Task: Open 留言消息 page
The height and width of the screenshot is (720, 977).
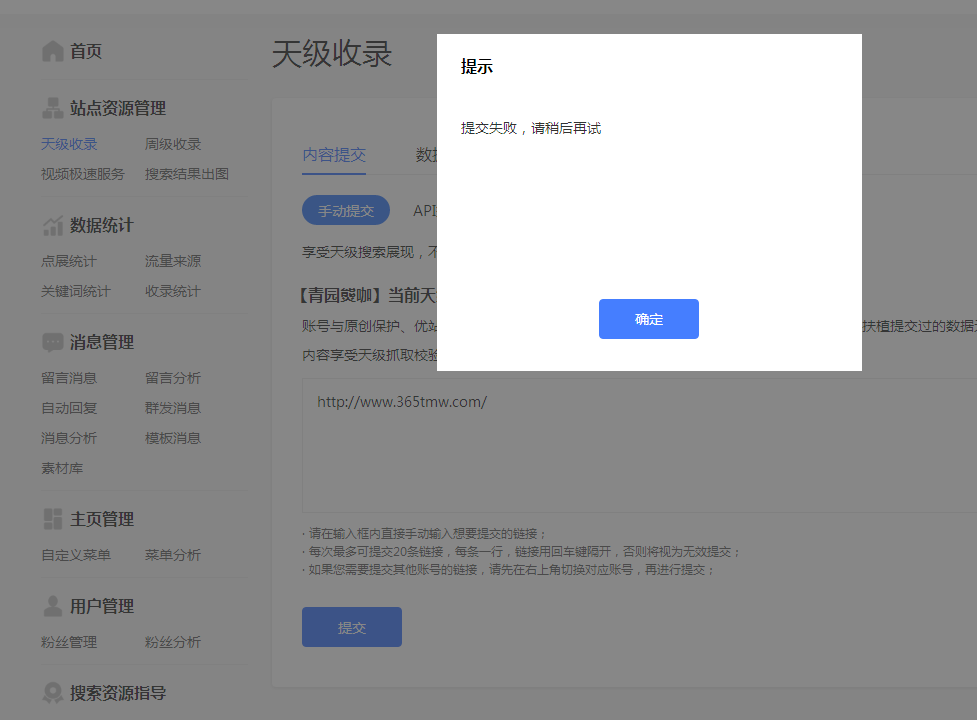Action: click(x=69, y=378)
